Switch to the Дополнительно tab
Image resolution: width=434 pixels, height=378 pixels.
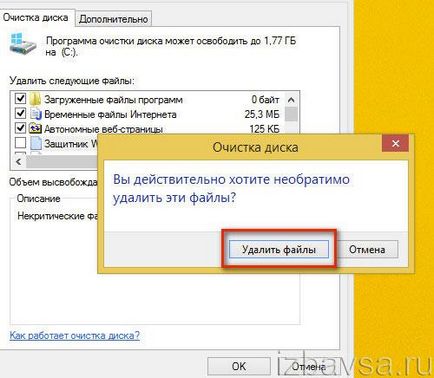113,19
